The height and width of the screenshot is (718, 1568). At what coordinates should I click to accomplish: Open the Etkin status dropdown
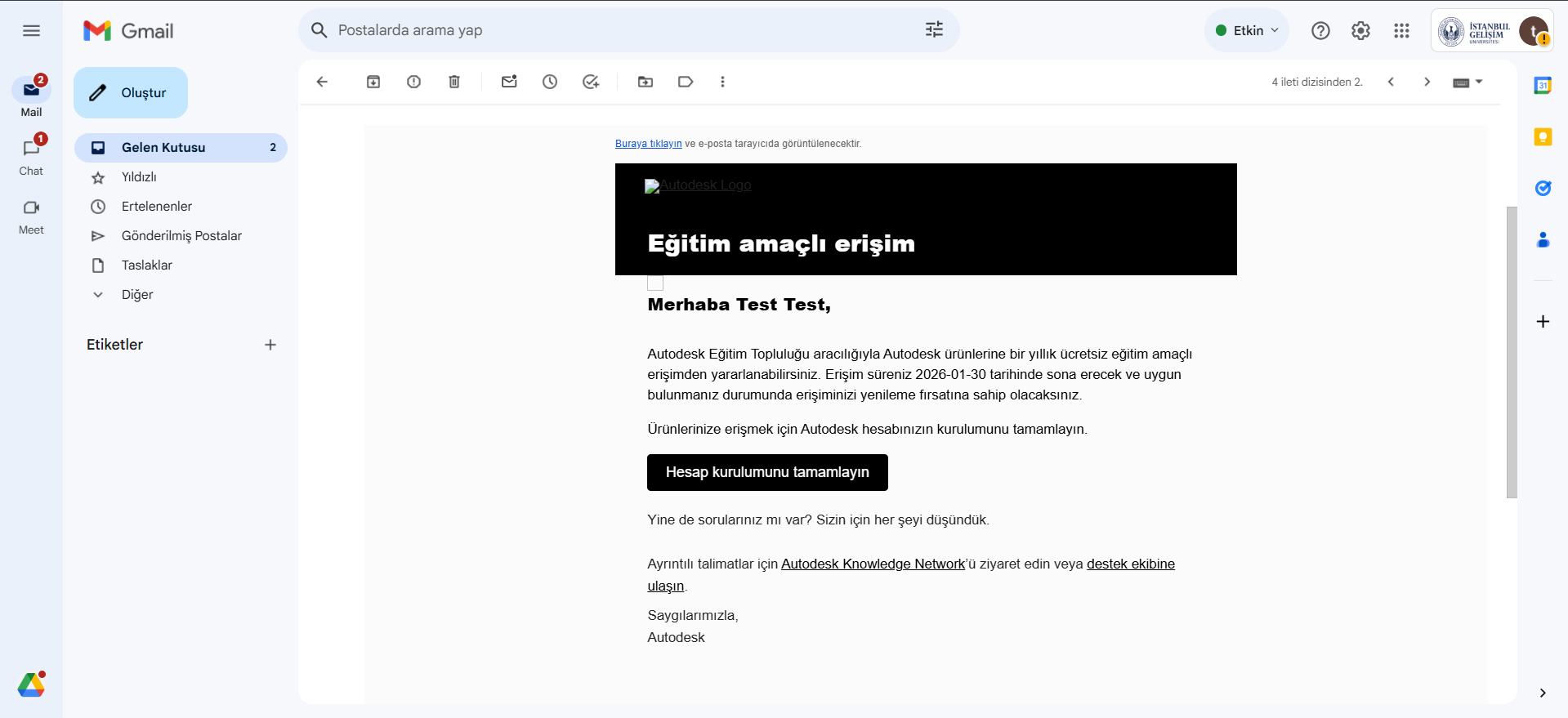coord(1247,31)
